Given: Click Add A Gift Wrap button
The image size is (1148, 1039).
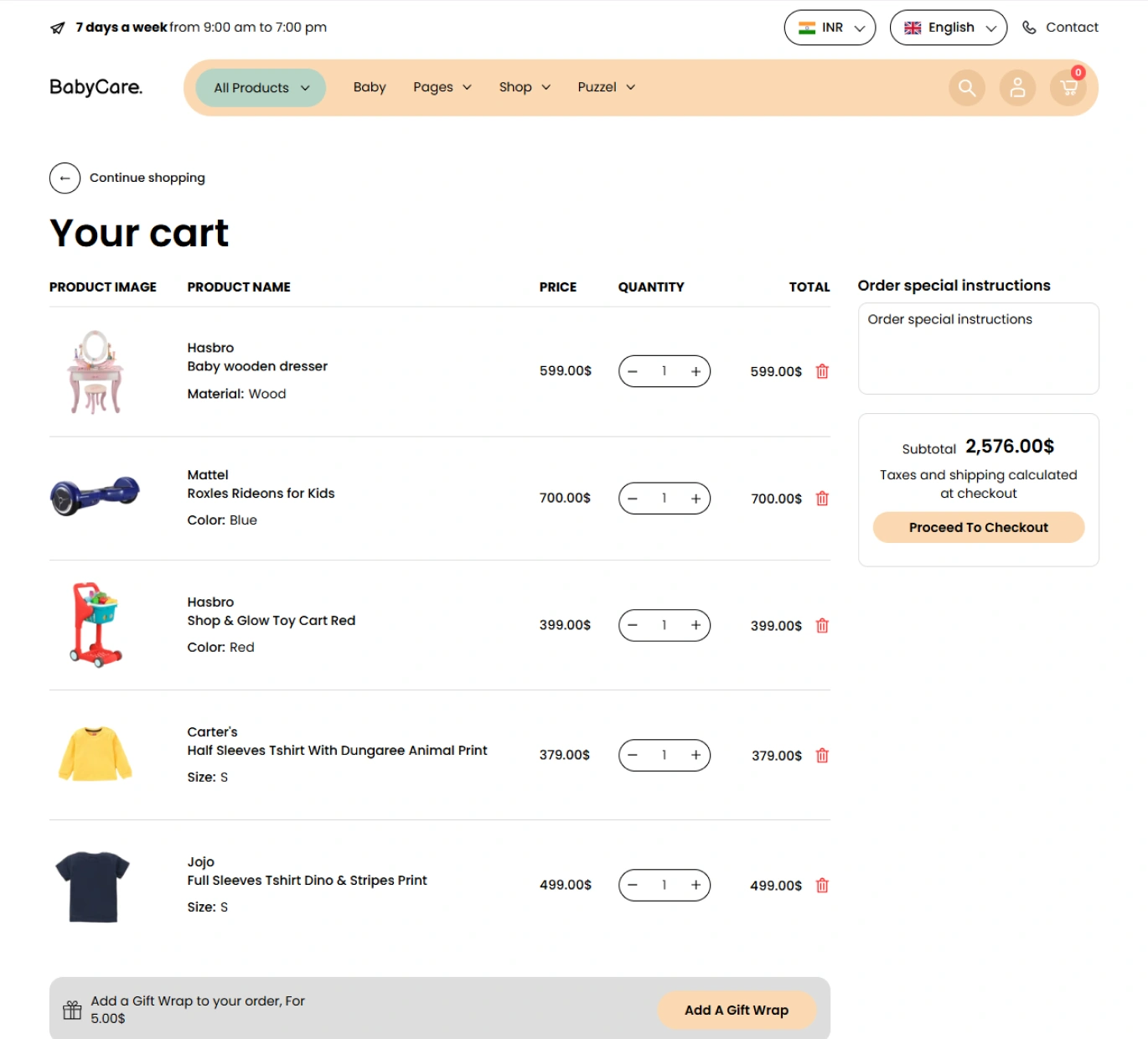Looking at the screenshot, I should point(736,1011).
